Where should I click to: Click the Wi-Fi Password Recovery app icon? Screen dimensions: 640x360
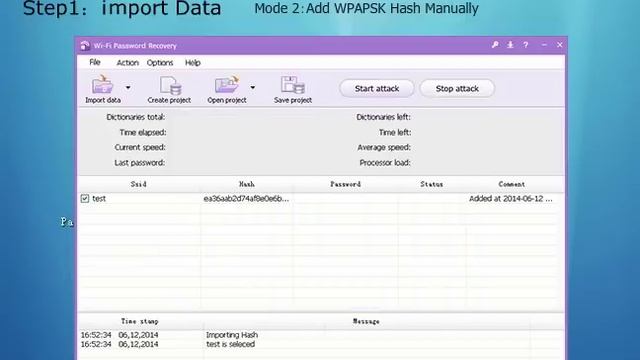84,45
